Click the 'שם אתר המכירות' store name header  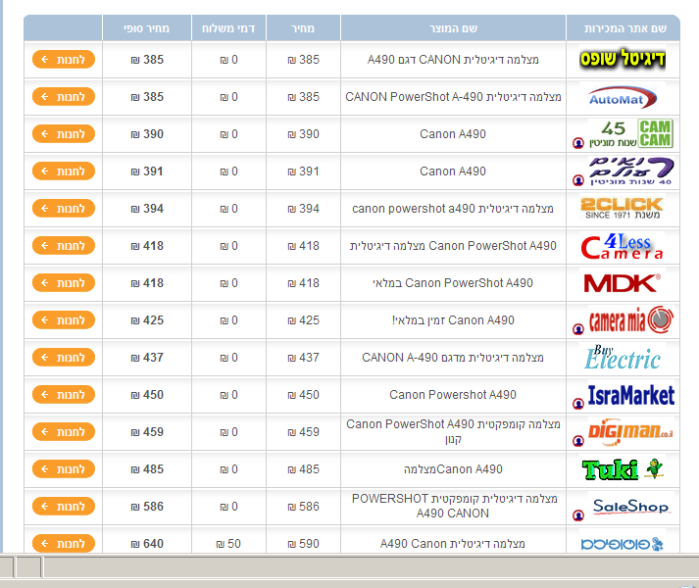625,28
